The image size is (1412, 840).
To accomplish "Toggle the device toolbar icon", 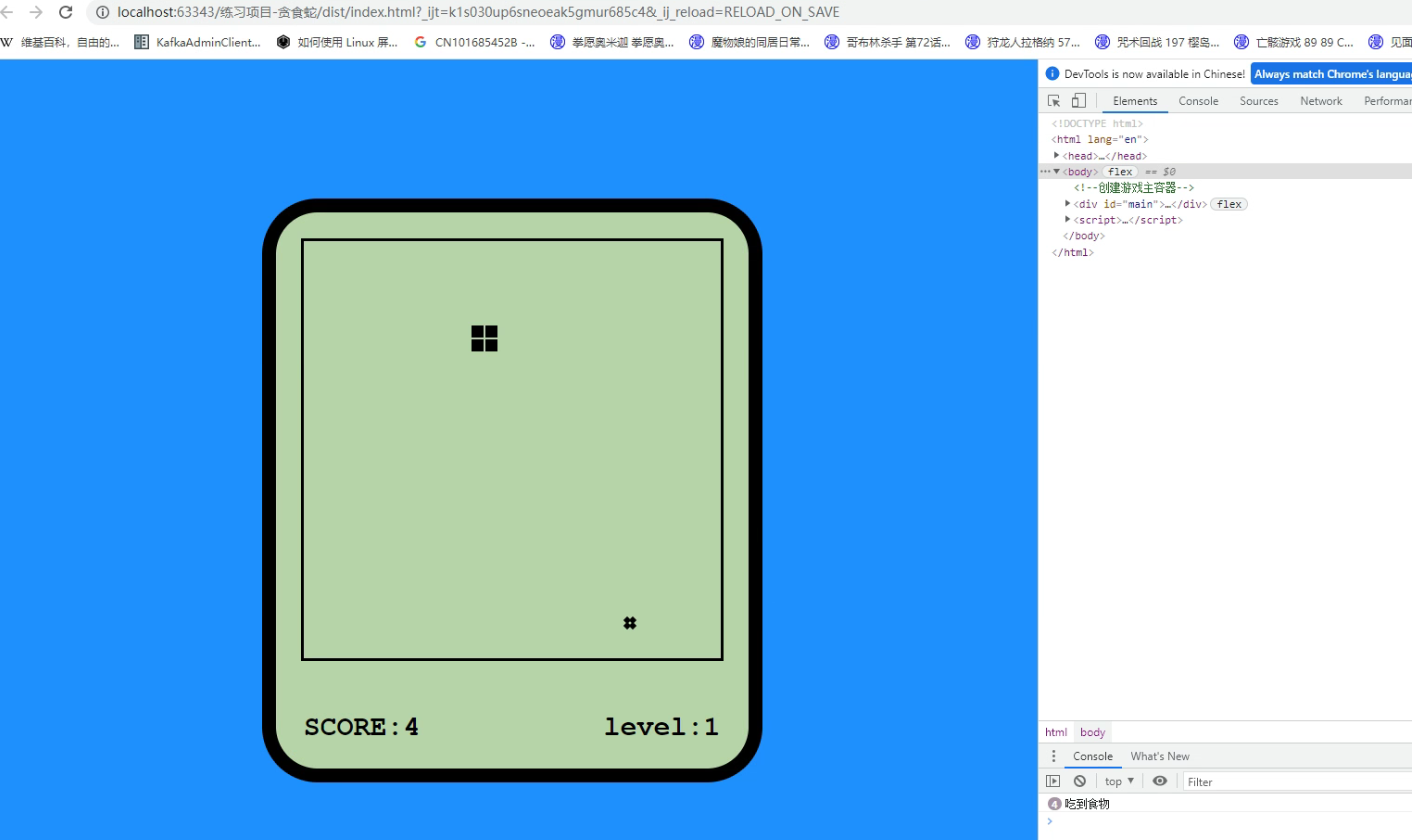I will click(x=1078, y=101).
